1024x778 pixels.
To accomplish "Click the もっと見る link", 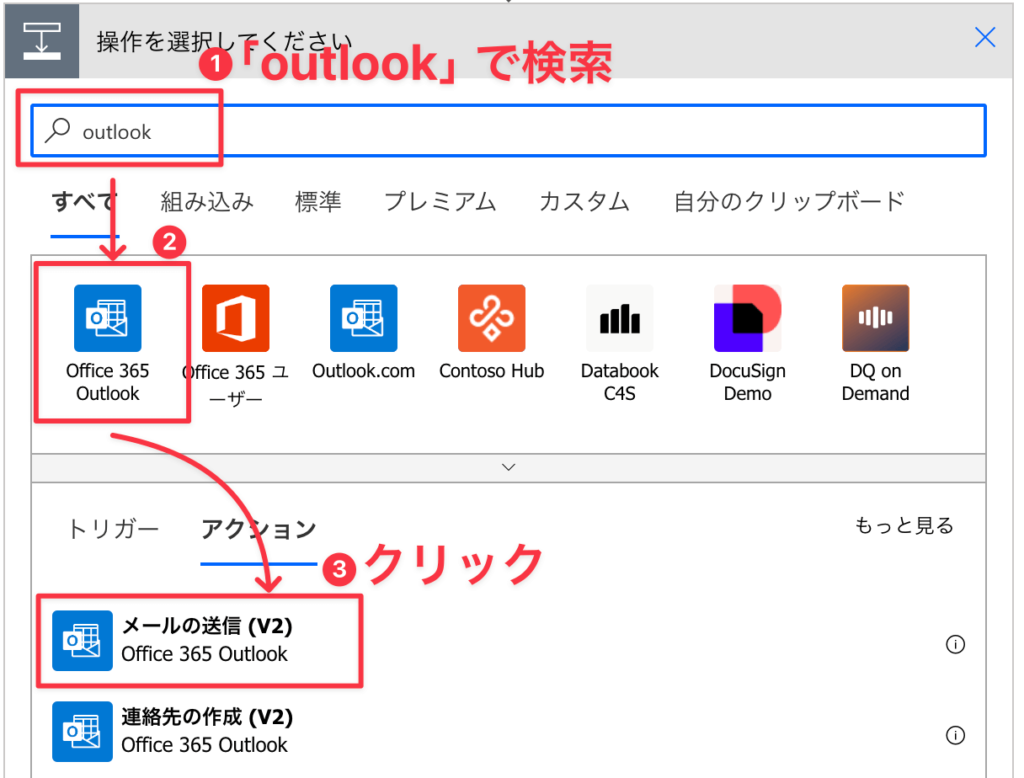I will point(904,525).
